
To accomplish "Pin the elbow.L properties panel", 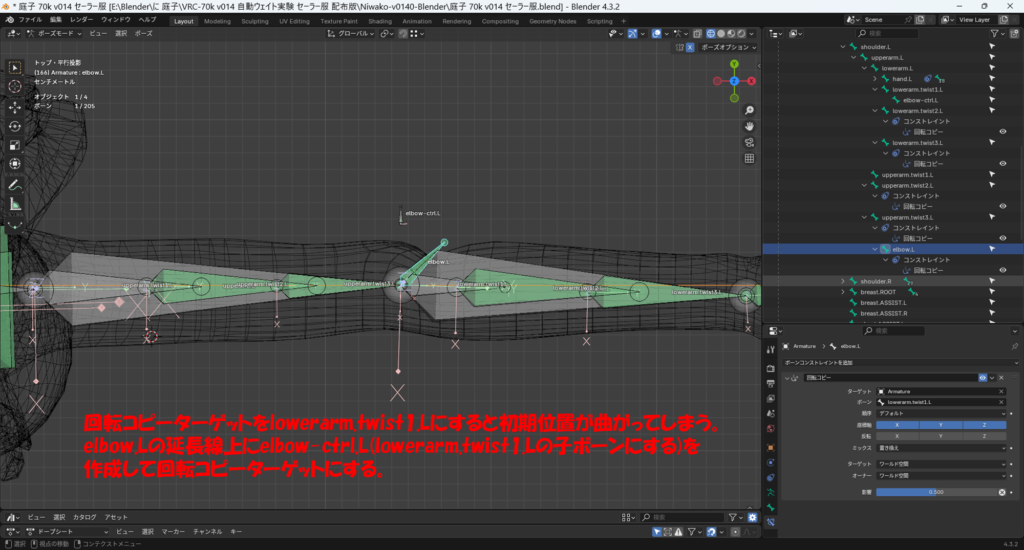I will 1015,345.
